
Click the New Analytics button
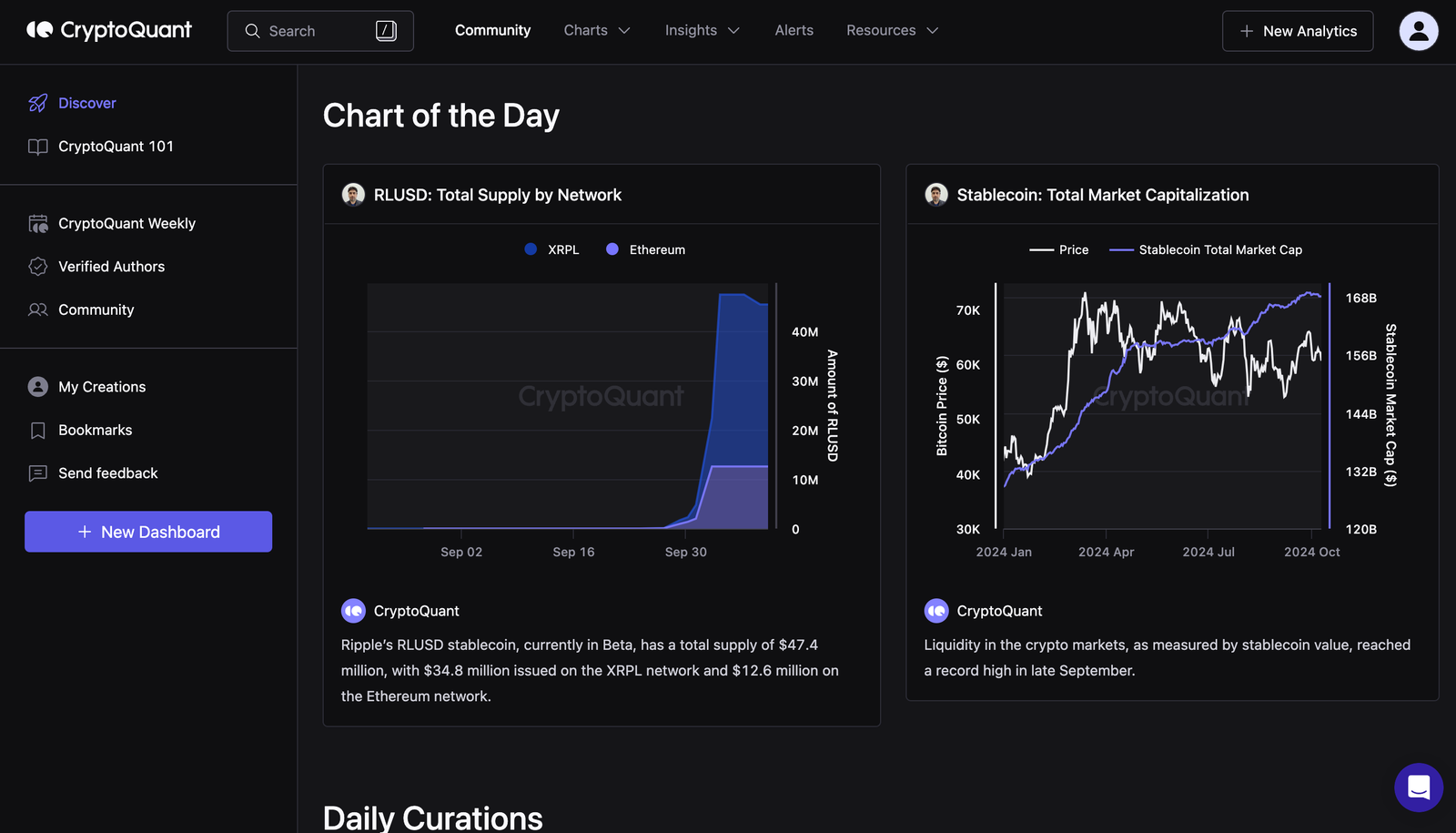tap(1297, 31)
